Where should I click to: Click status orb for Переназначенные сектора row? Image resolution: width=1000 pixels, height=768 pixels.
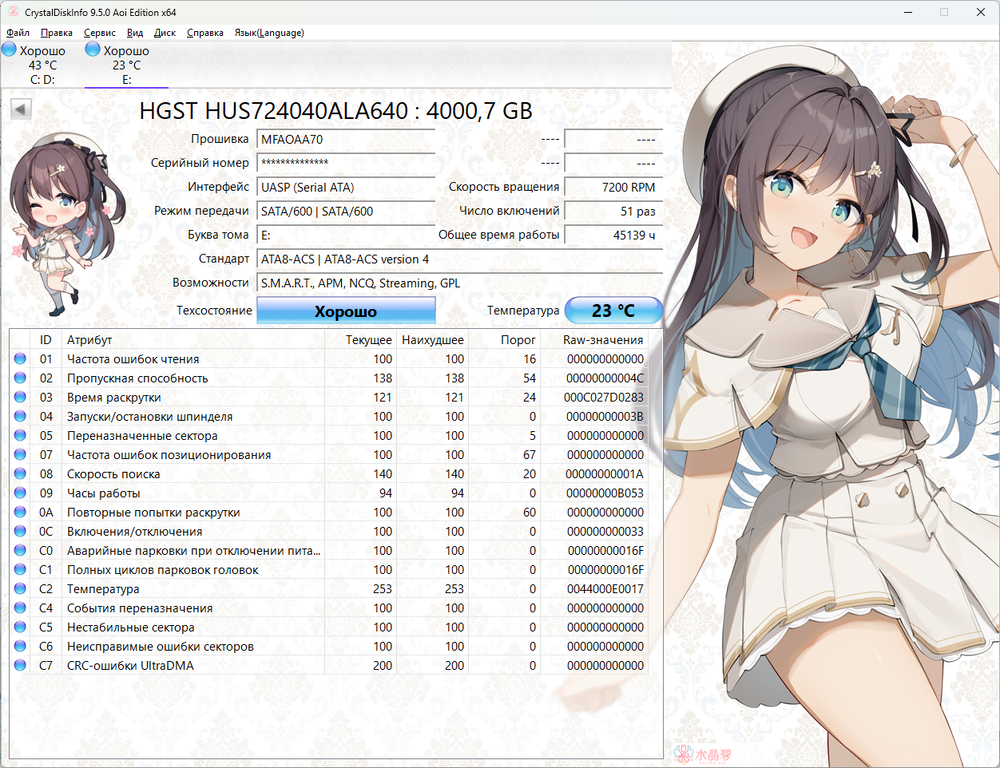[20, 436]
